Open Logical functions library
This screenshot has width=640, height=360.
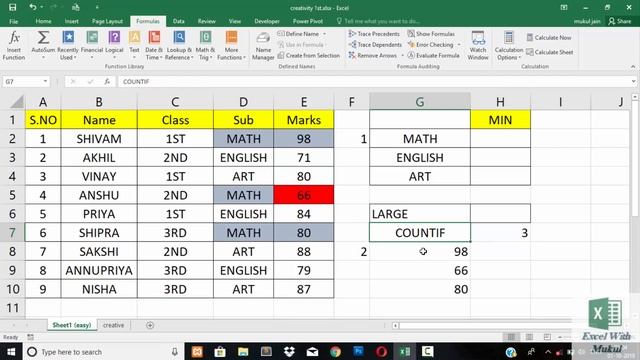tap(114, 45)
